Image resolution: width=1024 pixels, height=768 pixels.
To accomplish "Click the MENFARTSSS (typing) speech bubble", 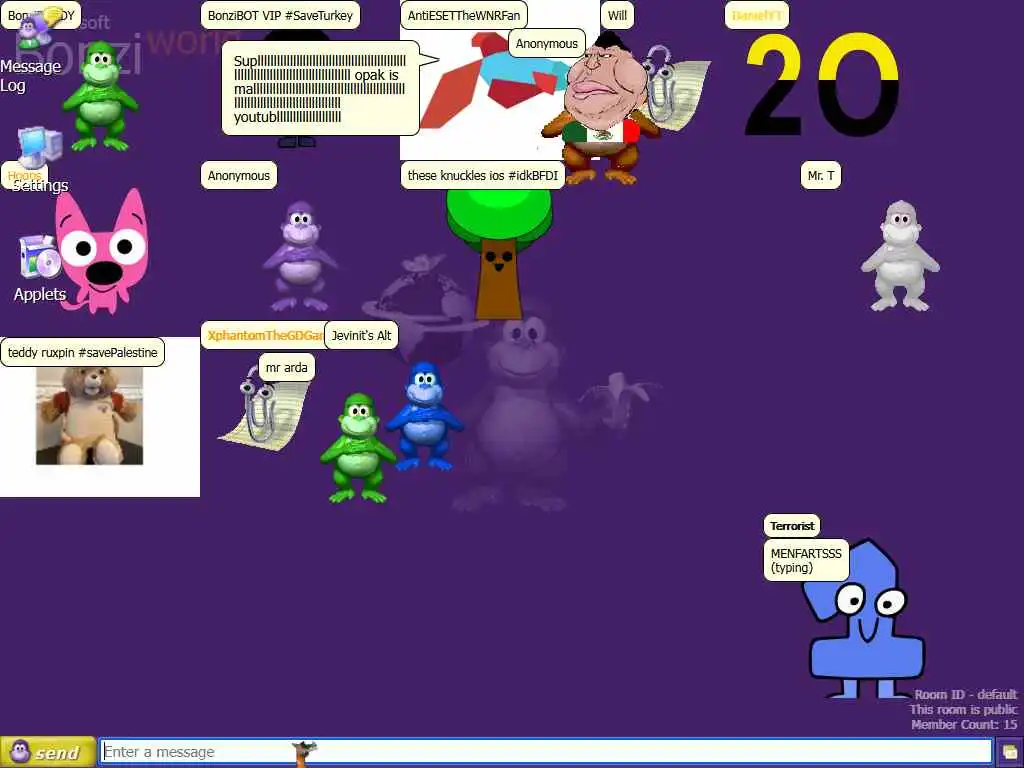I will (806, 560).
